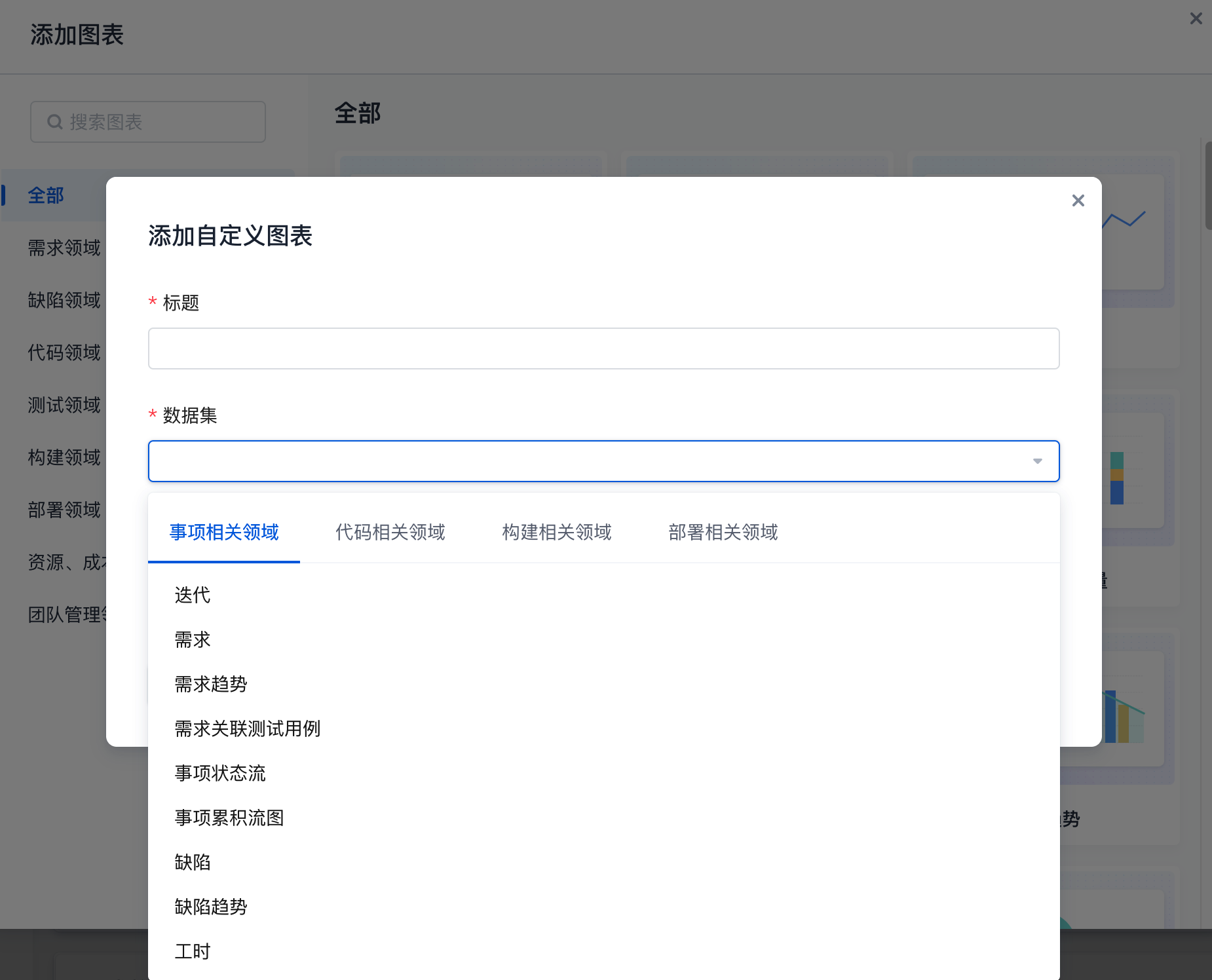
Task: Close the 添加自定义图表 dialog
Action: click(1078, 200)
